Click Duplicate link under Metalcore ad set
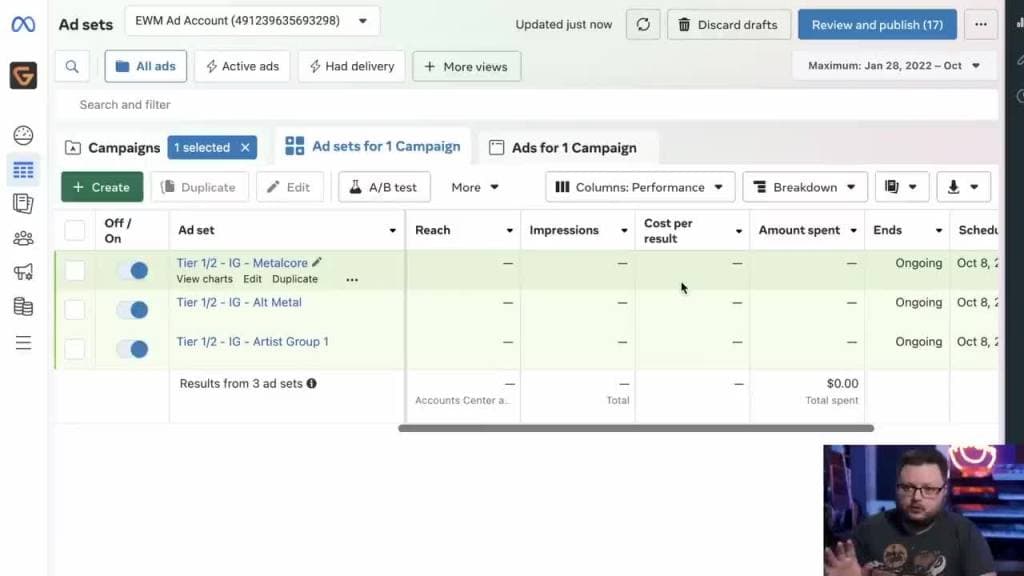This screenshot has width=1024, height=576. 295,279
